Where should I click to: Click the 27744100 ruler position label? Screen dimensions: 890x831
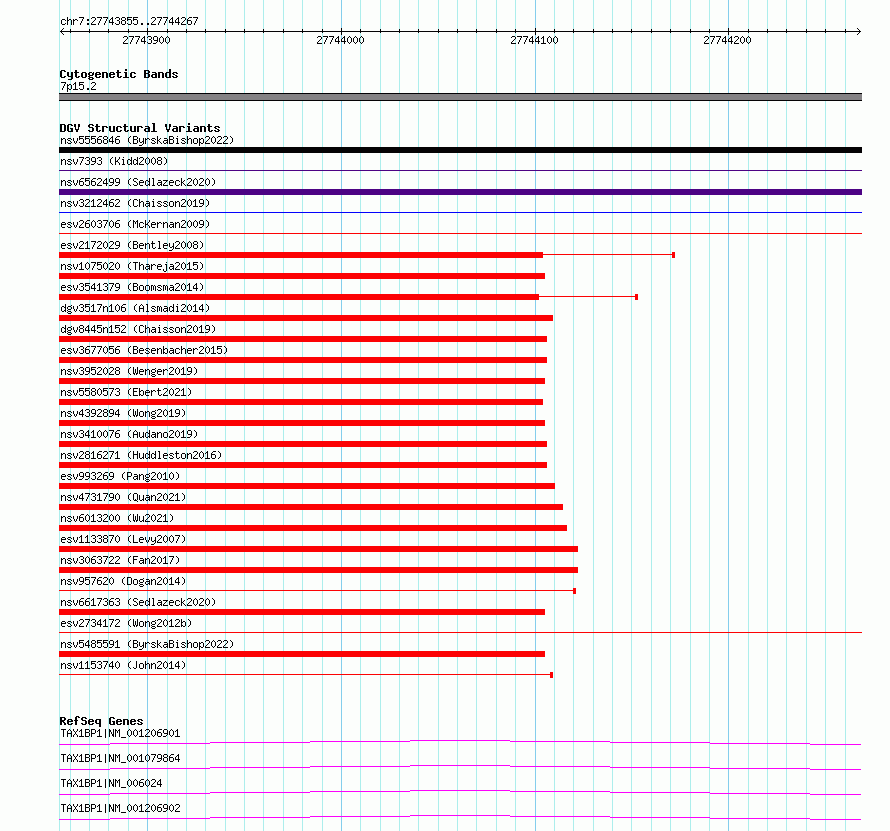[x=534, y=40]
